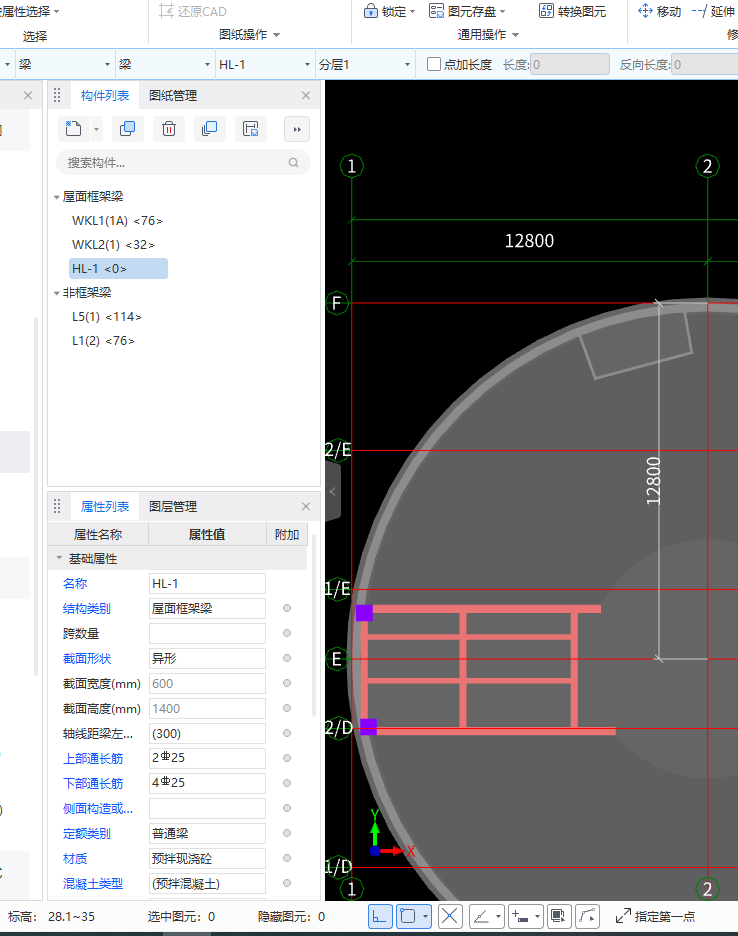Screen dimensions: 738x936
Task: Click the search magnifier in component search
Action: click(x=293, y=162)
